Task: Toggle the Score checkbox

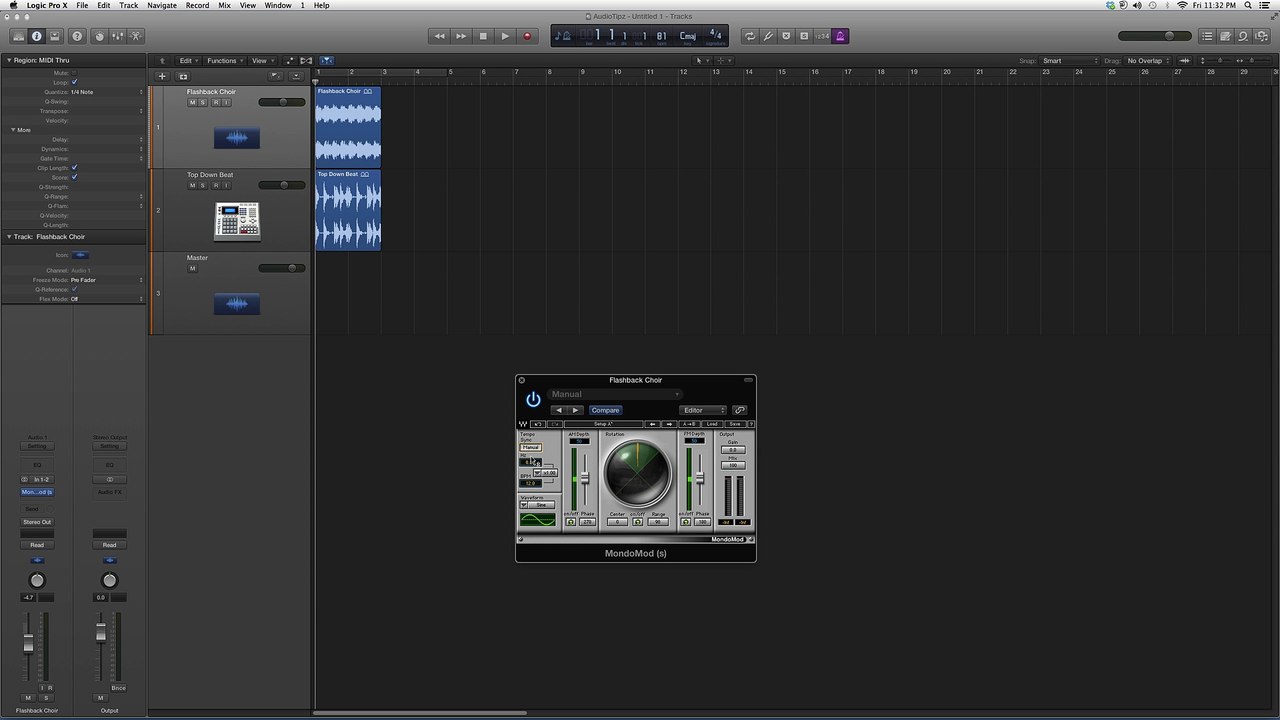Action: pos(74,177)
